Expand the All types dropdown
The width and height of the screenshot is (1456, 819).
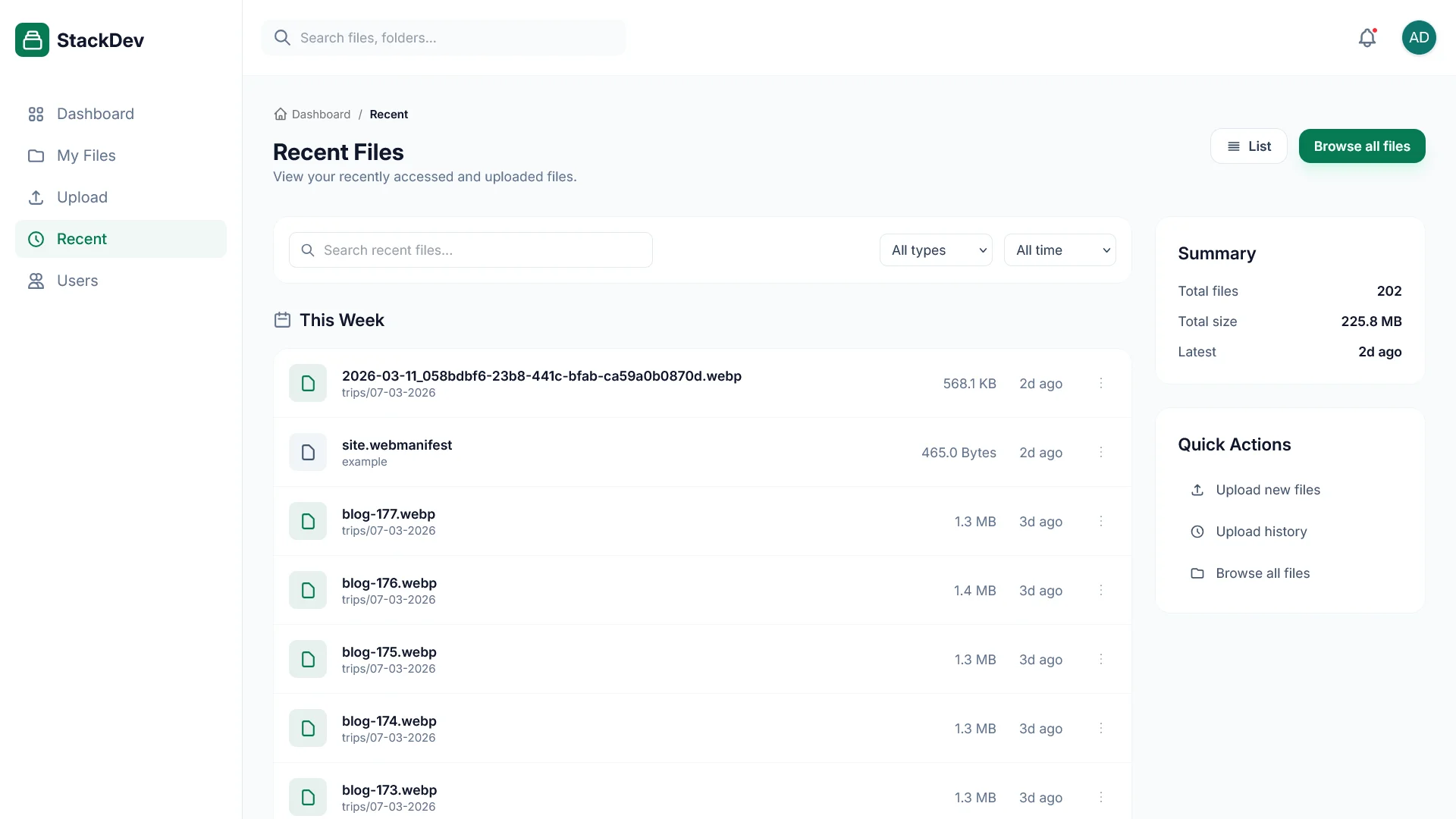click(936, 250)
